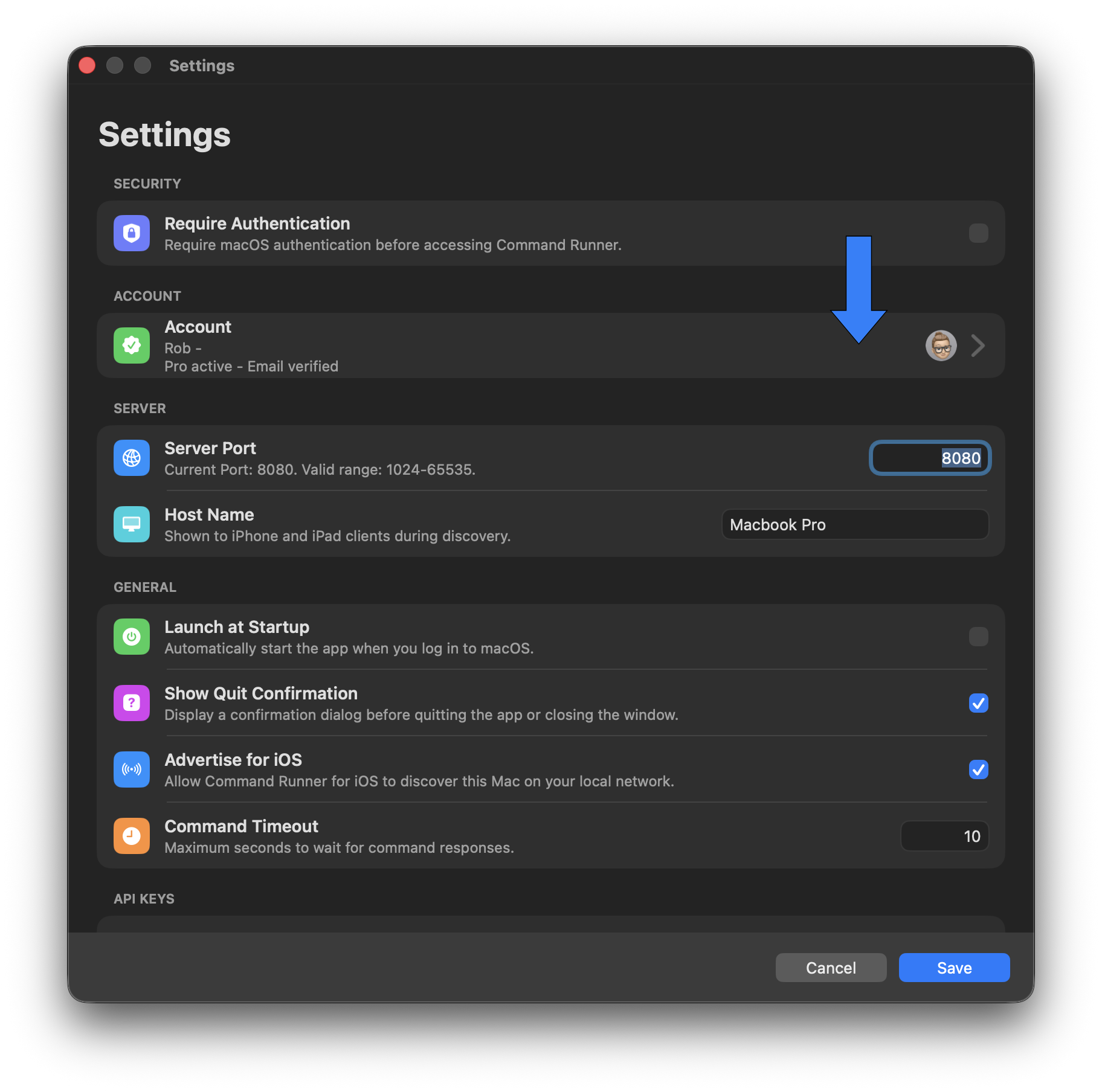Click the 'Rob -' account name text

tap(183, 348)
